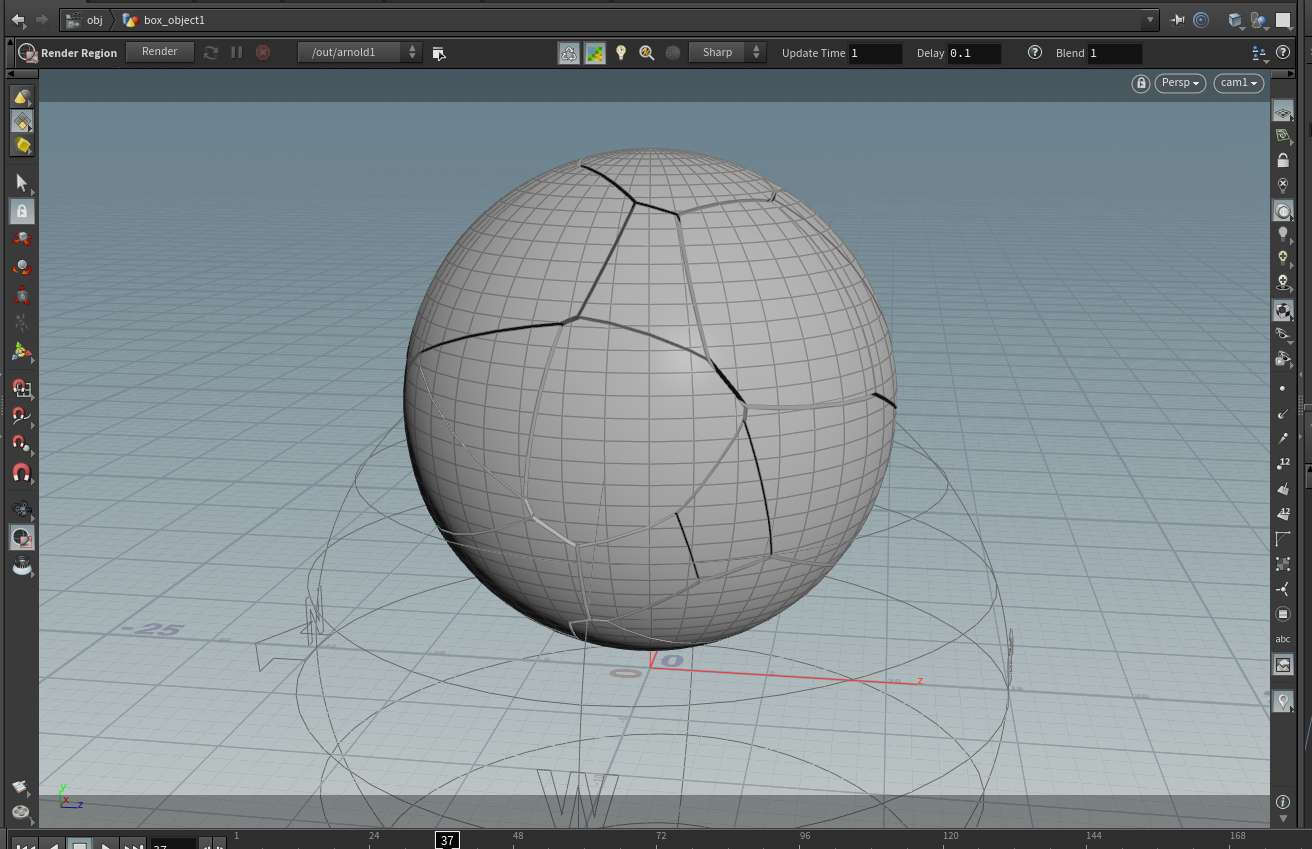This screenshot has height=849, width=1312.
Task: Open the toolbar layout options dropdown
Action: point(1260,53)
